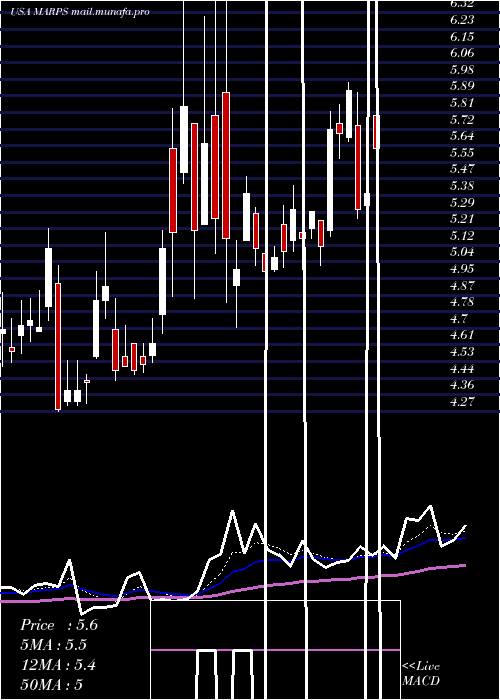Image resolution: width=500 pixels, height=700 pixels.
Task: Click the 'Price : 5.6' readout
Action: (59, 625)
